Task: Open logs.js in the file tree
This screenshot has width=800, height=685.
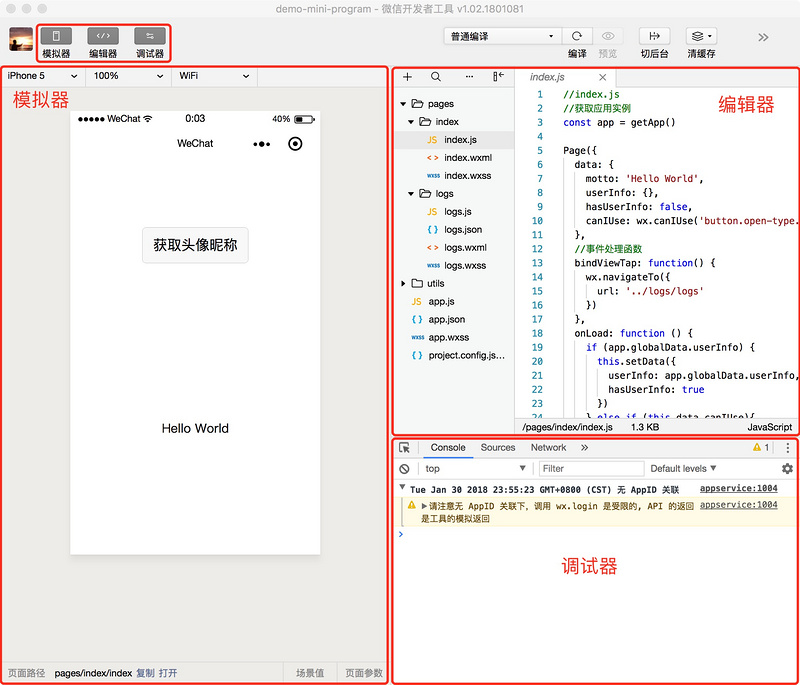Action: (455, 212)
